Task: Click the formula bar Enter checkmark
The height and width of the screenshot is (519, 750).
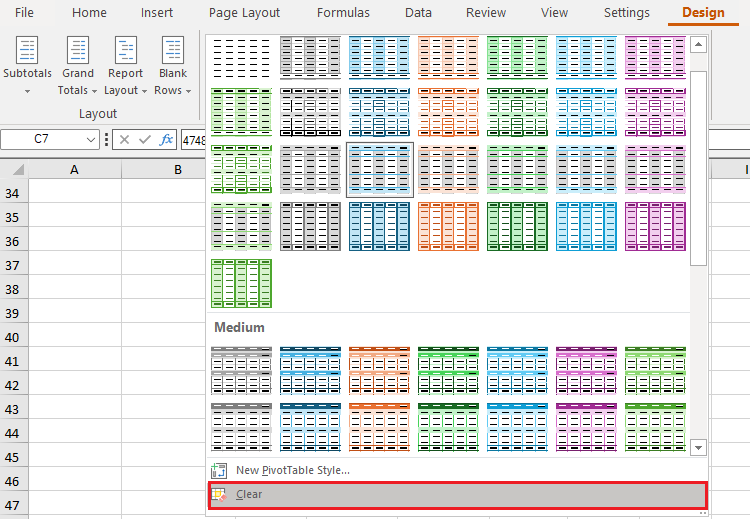Action: click(x=146, y=139)
